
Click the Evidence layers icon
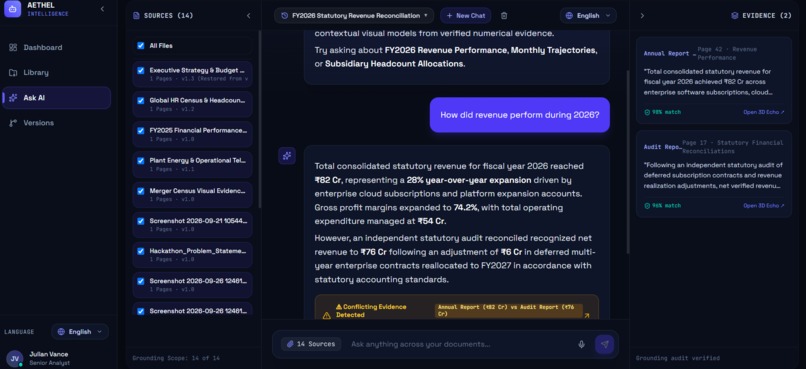(x=735, y=15)
